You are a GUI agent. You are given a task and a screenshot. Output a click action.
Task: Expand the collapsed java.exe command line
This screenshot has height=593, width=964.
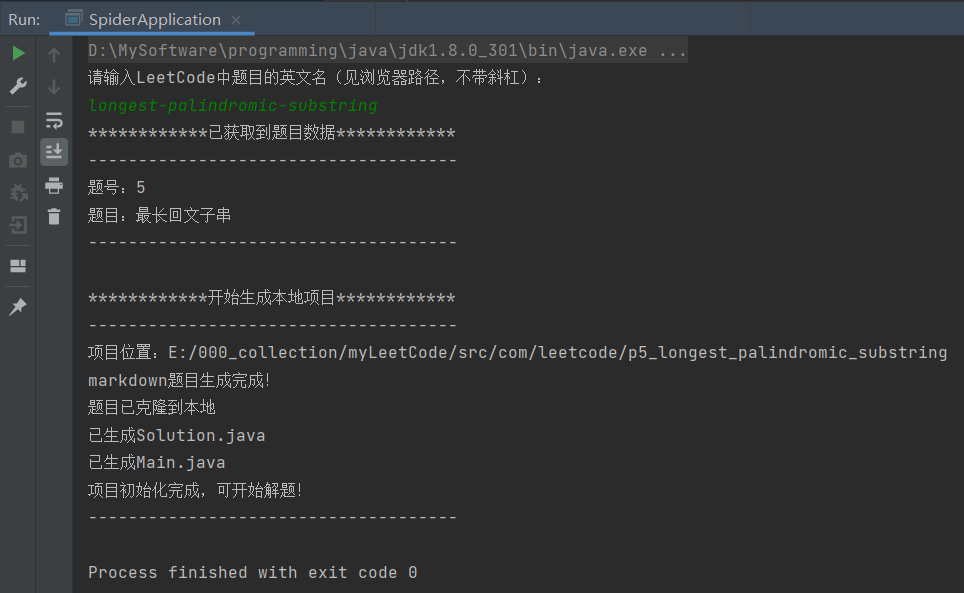(673, 50)
